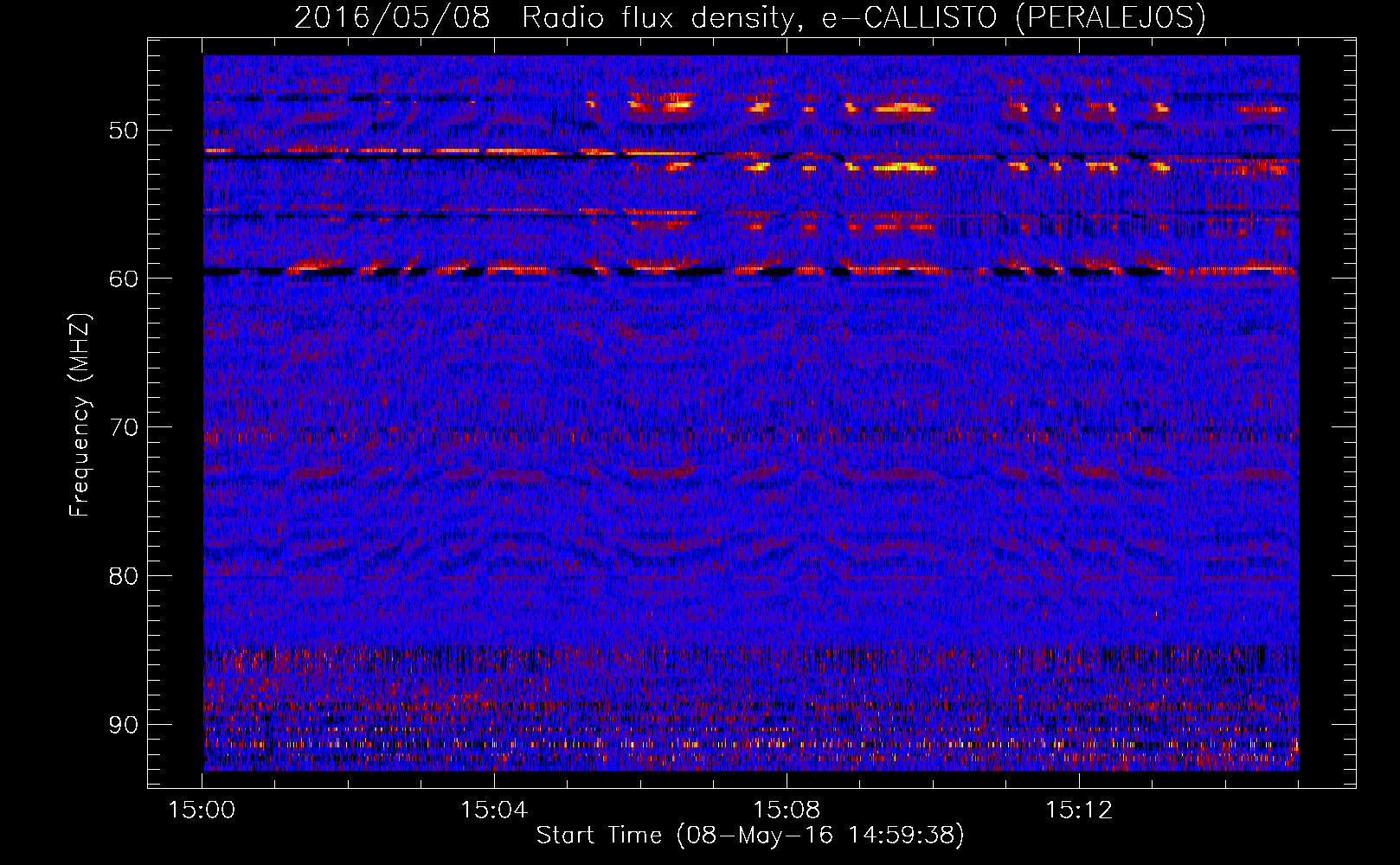Click the plot title mentioning e-CALLISTO (PERALEJOS)
1400x865 pixels.
click(749, 17)
